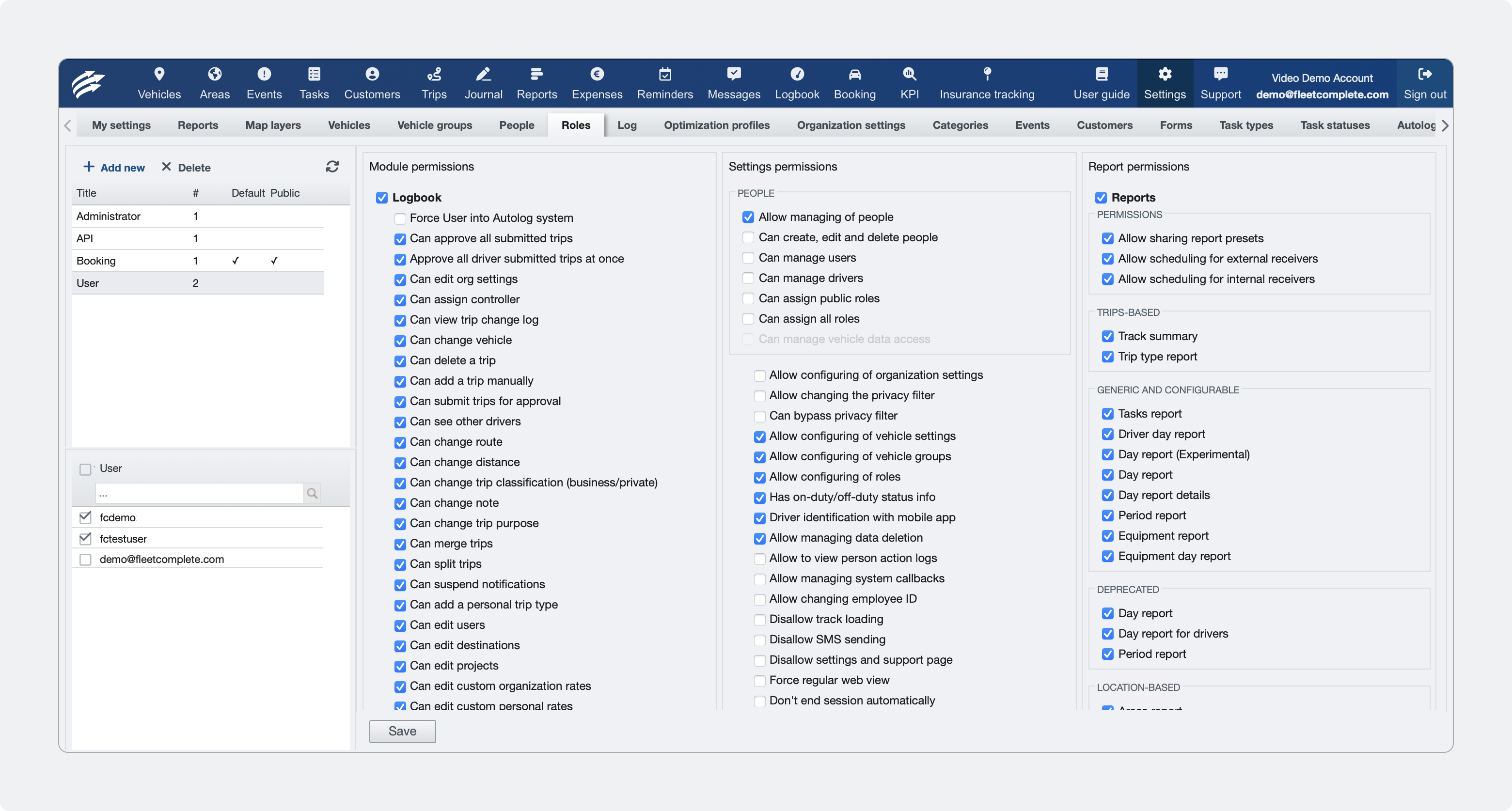Image resolution: width=1512 pixels, height=811 pixels.
Task: Uncheck the fctestuser user checkbox
Action: [x=86, y=538]
